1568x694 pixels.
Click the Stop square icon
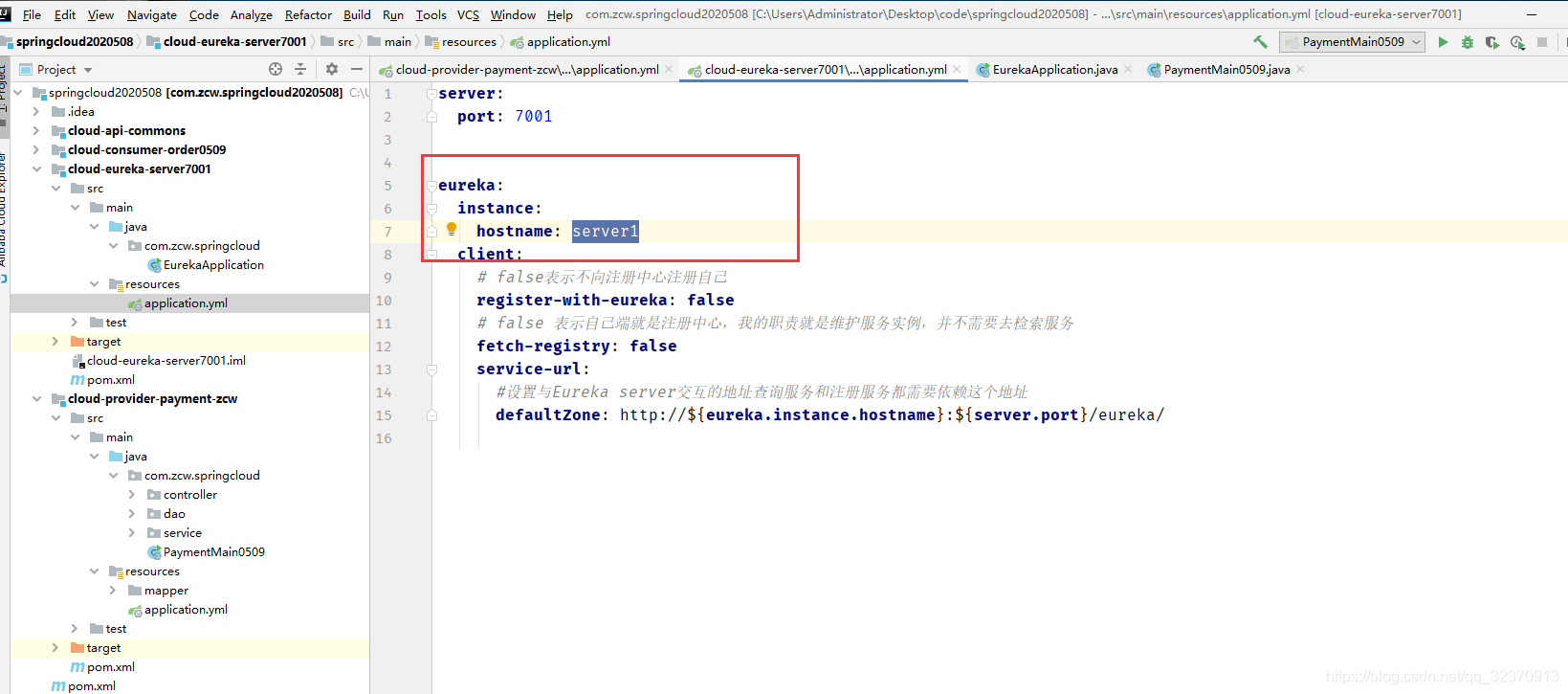[x=1542, y=42]
